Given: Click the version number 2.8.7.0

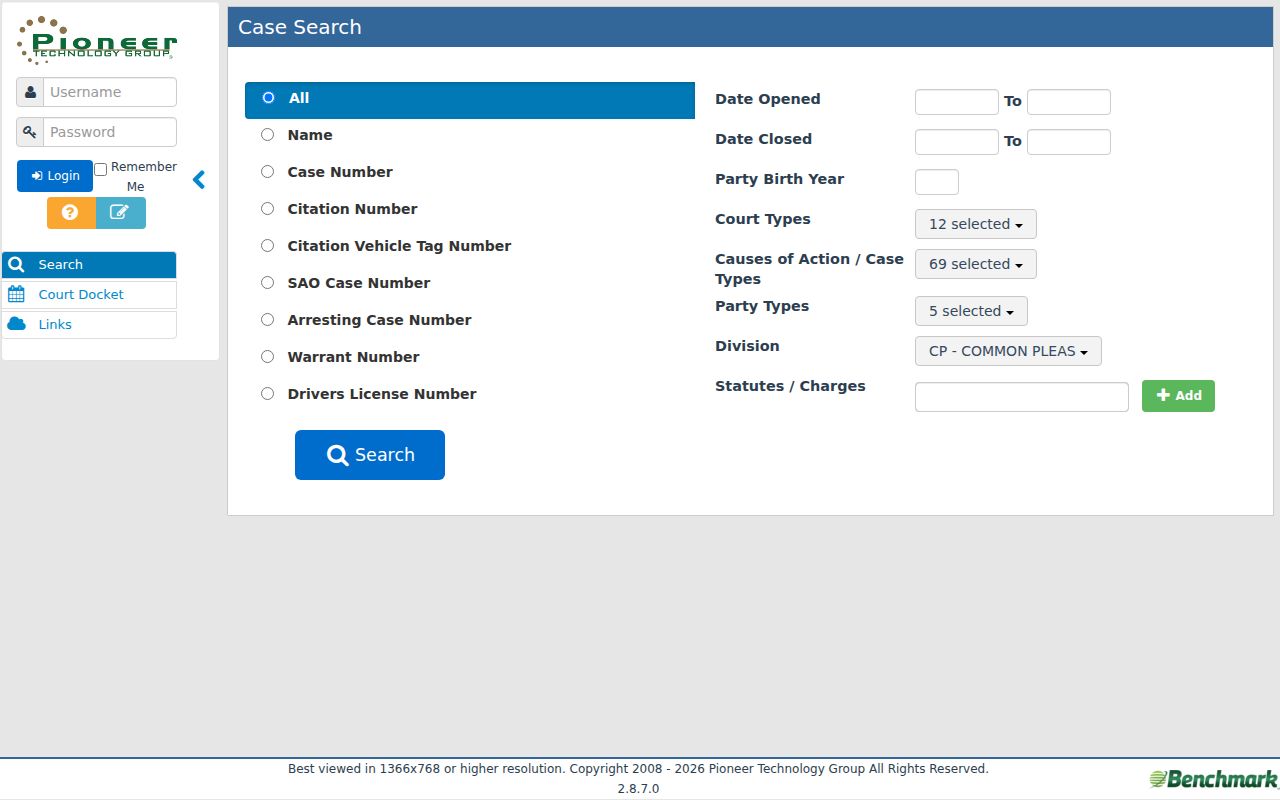Looking at the screenshot, I should point(638,789).
